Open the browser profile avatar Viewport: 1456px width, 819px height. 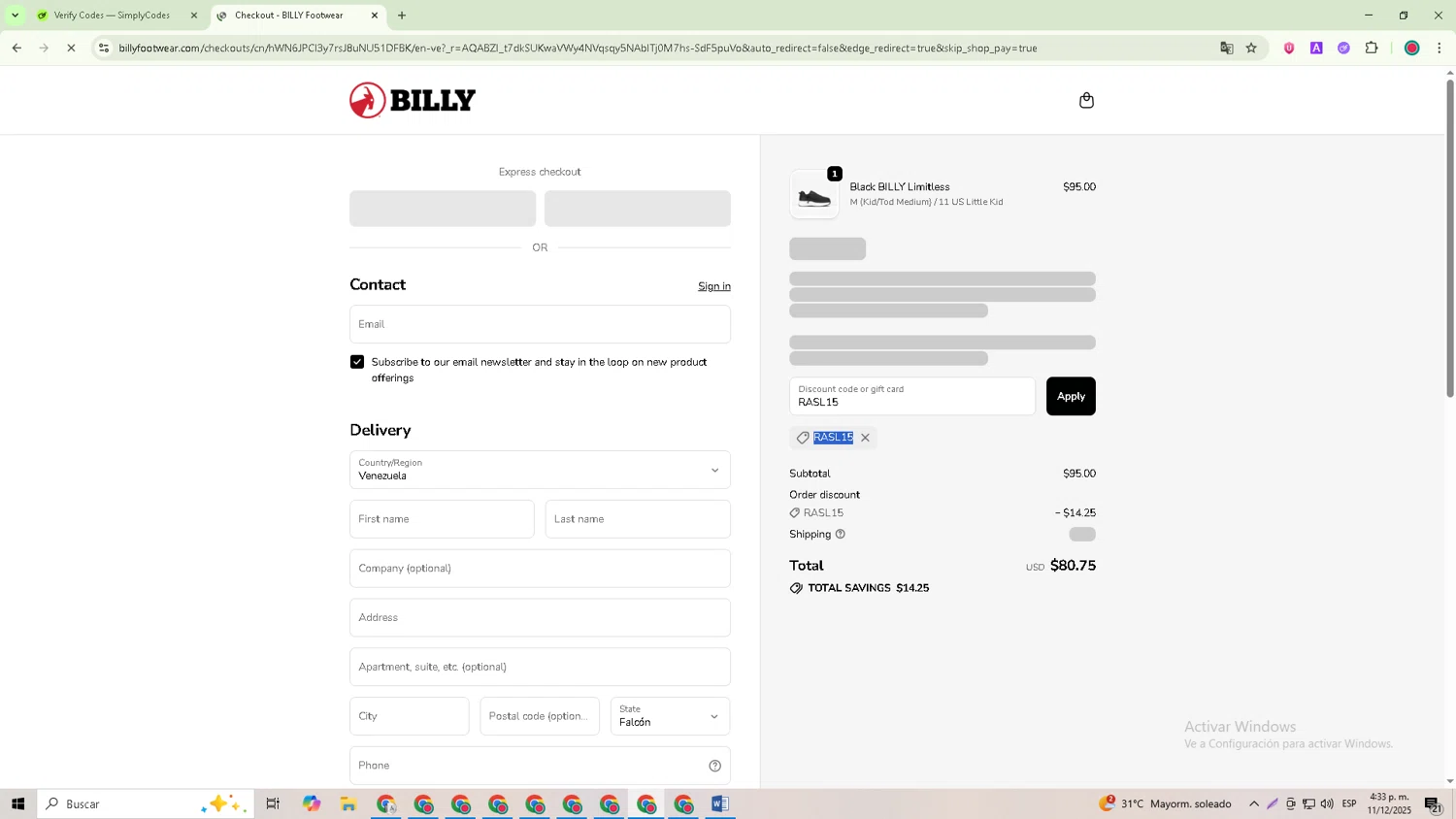[x=1412, y=48]
